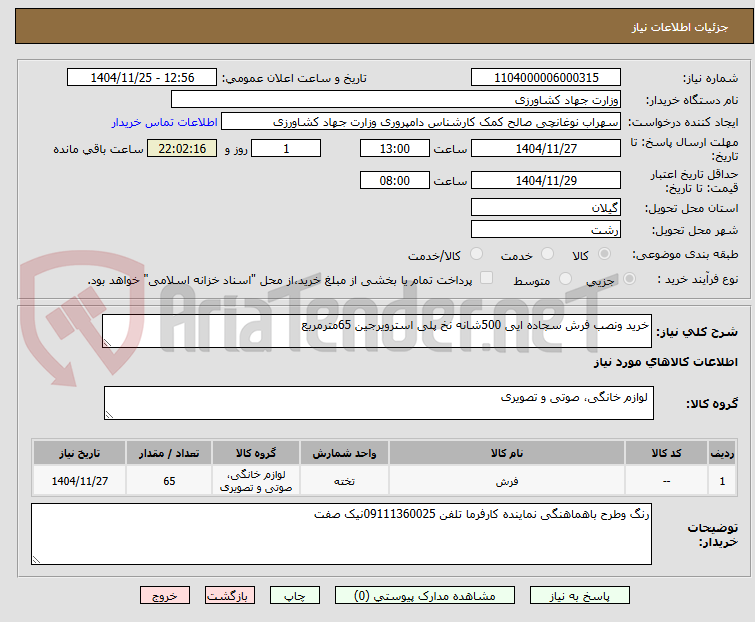Click the ردیف column header
This screenshot has width=755, height=622.
click(722, 453)
